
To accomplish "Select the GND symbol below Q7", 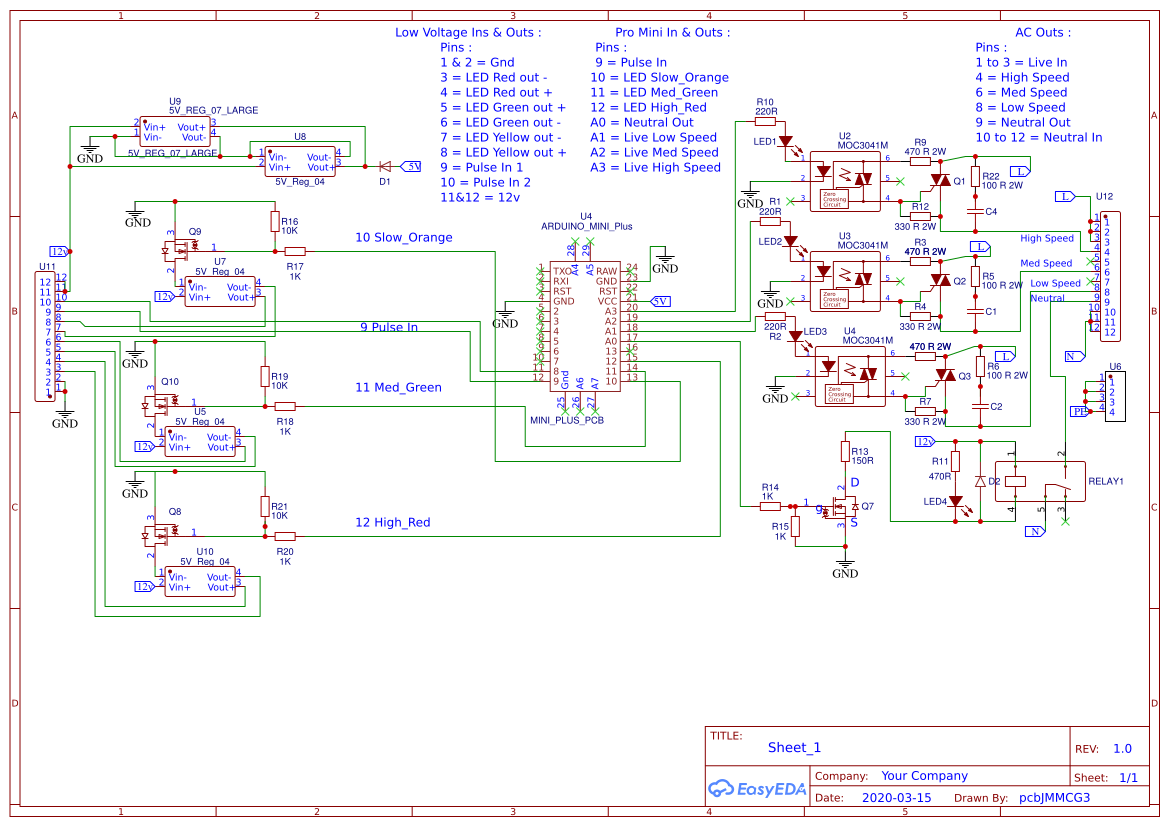I will [x=845, y=568].
